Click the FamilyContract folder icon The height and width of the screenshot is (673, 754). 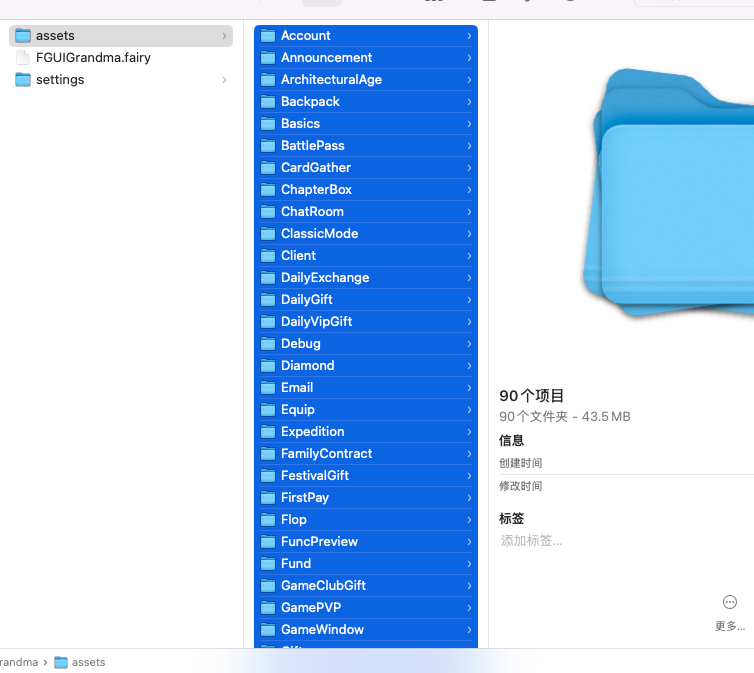click(268, 454)
